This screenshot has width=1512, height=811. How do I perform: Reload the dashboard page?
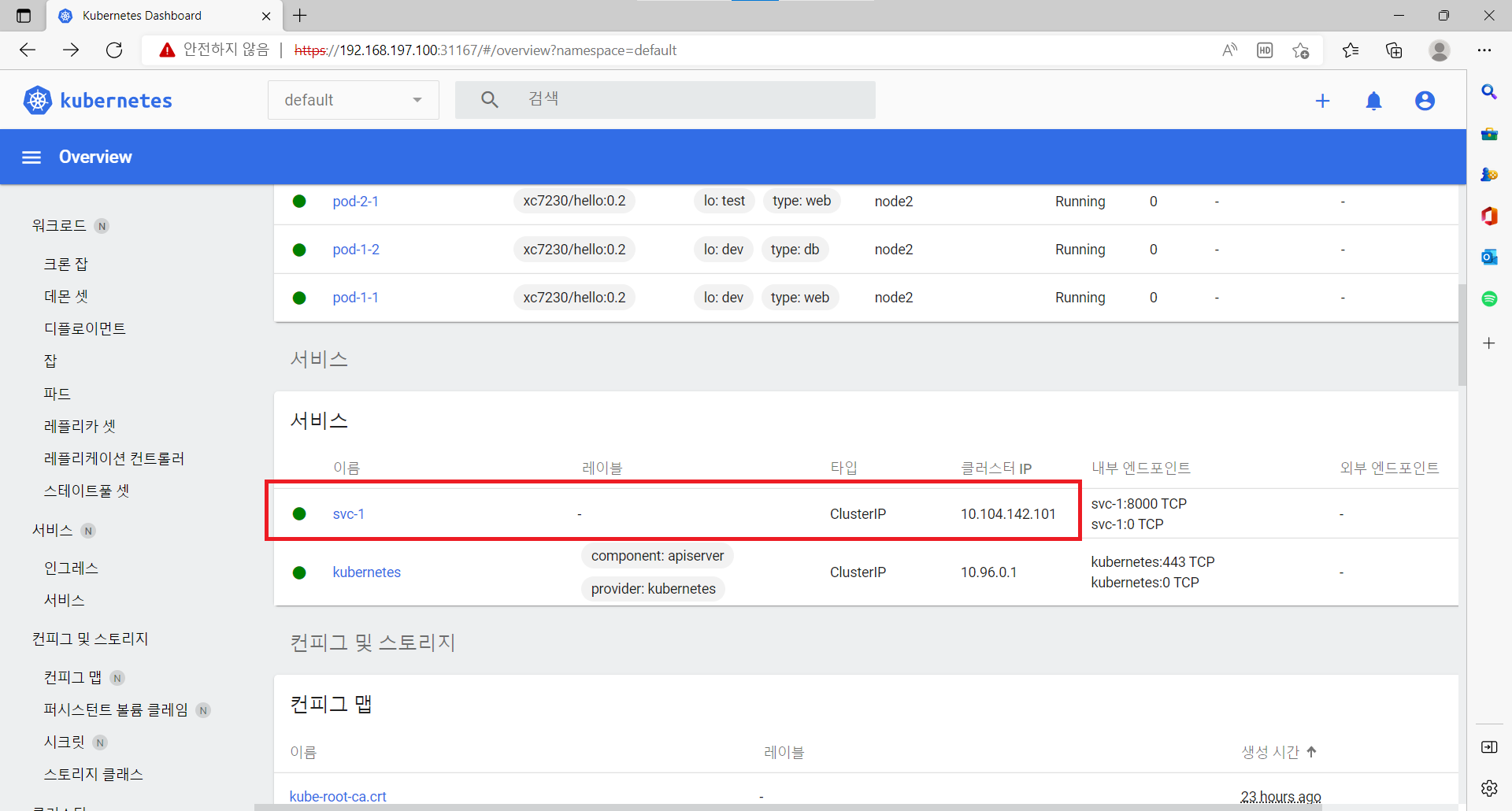(x=114, y=50)
